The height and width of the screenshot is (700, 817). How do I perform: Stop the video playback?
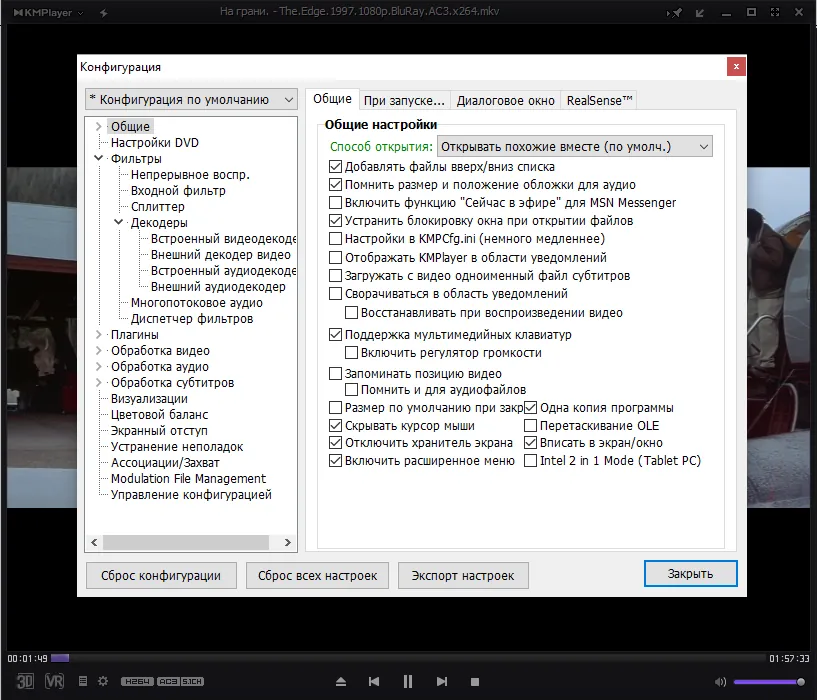pos(475,682)
